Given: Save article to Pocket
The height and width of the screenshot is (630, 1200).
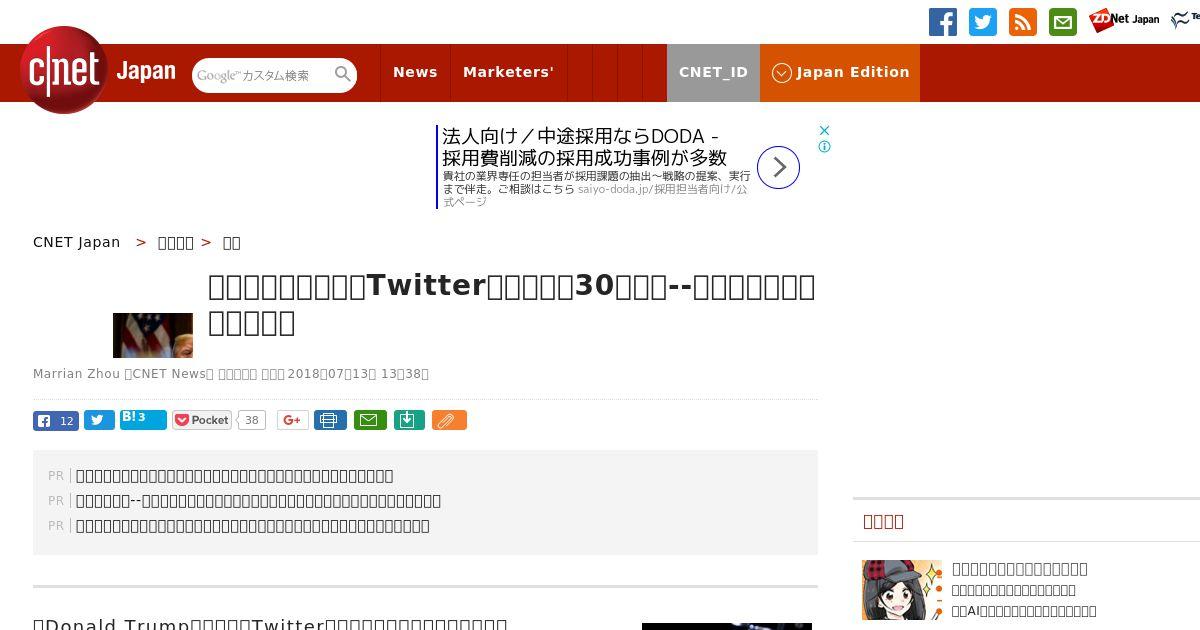Looking at the screenshot, I should pos(202,420).
